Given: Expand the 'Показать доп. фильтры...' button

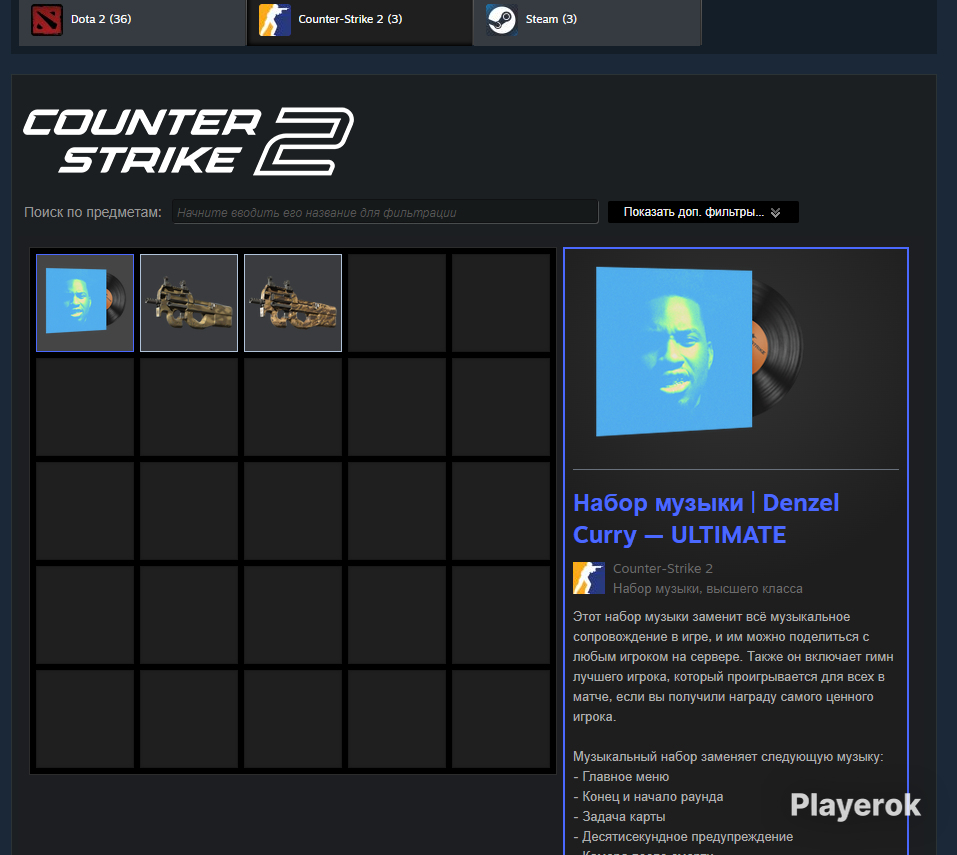Looking at the screenshot, I should tap(703, 212).
